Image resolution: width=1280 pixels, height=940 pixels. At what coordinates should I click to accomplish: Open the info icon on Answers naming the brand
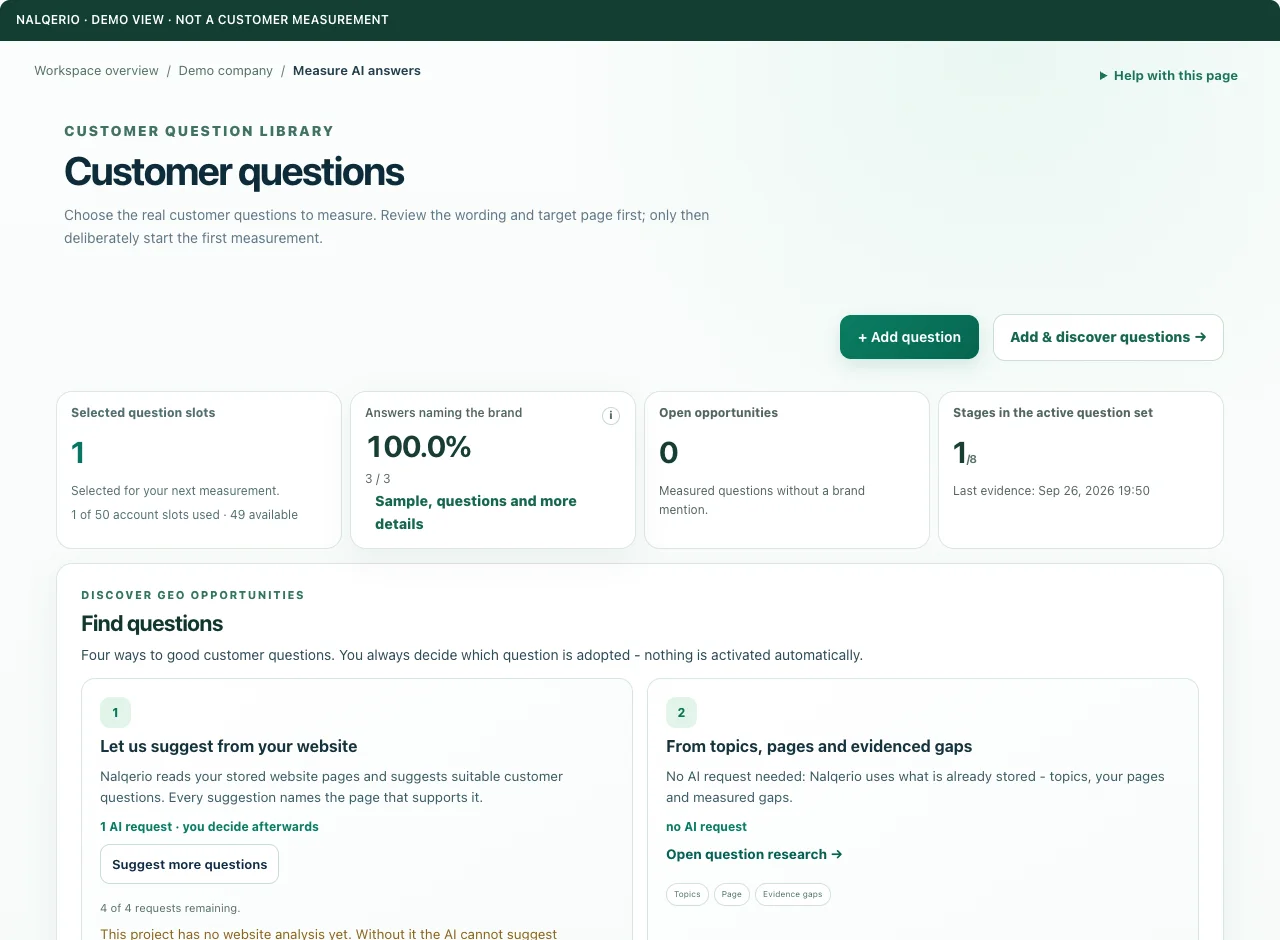coord(611,416)
